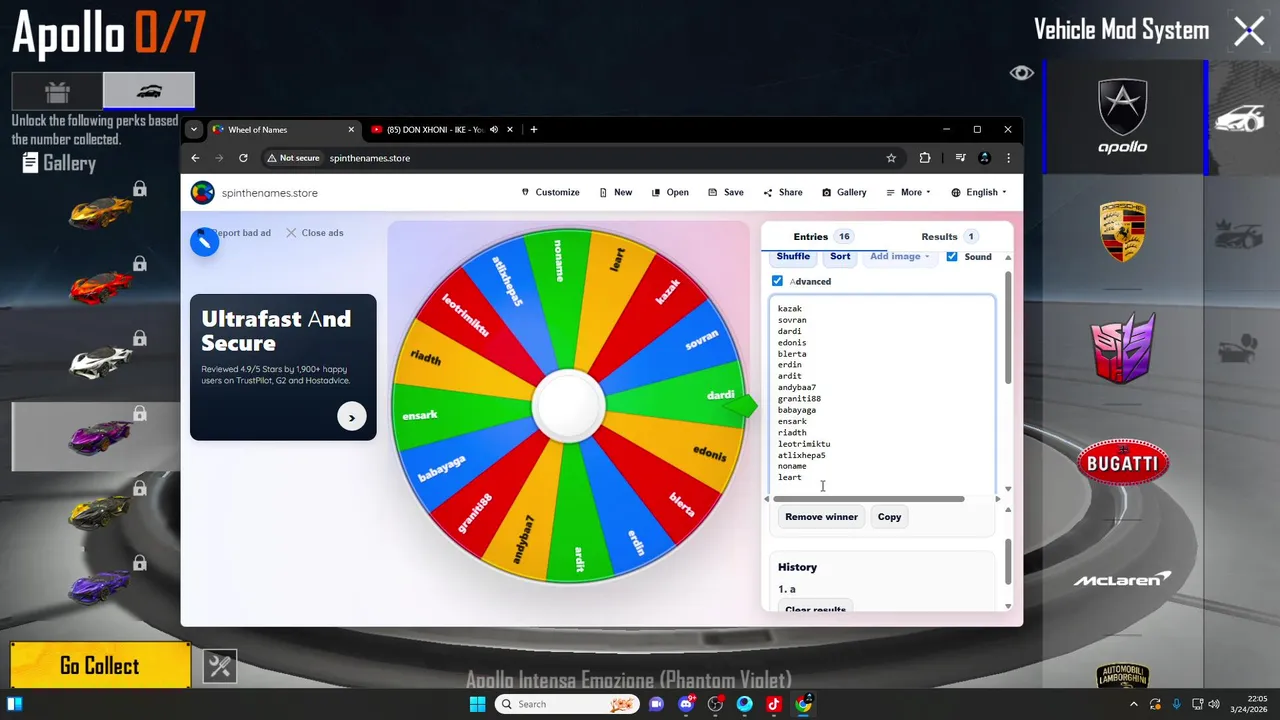Close the Vehicle Mod System panel
The height and width of the screenshot is (720, 1280).
pyautogui.click(x=1249, y=31)
